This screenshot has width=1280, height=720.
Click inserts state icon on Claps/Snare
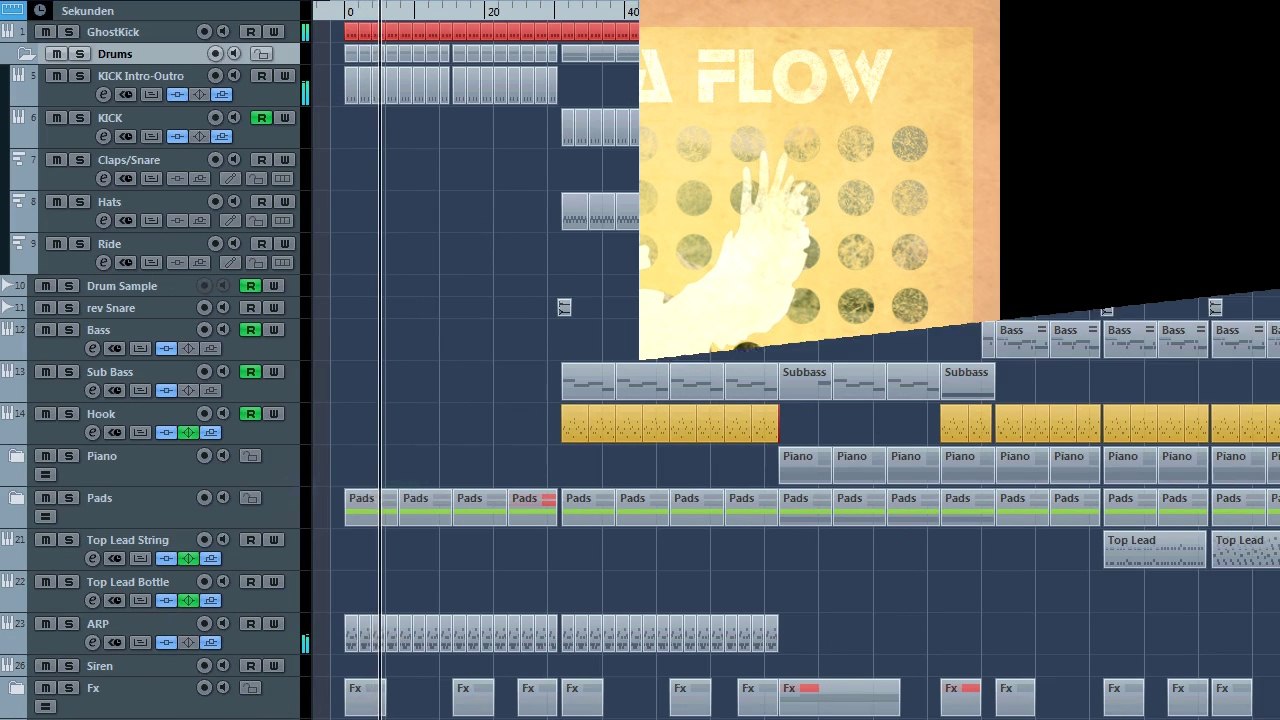coord(177,179)
